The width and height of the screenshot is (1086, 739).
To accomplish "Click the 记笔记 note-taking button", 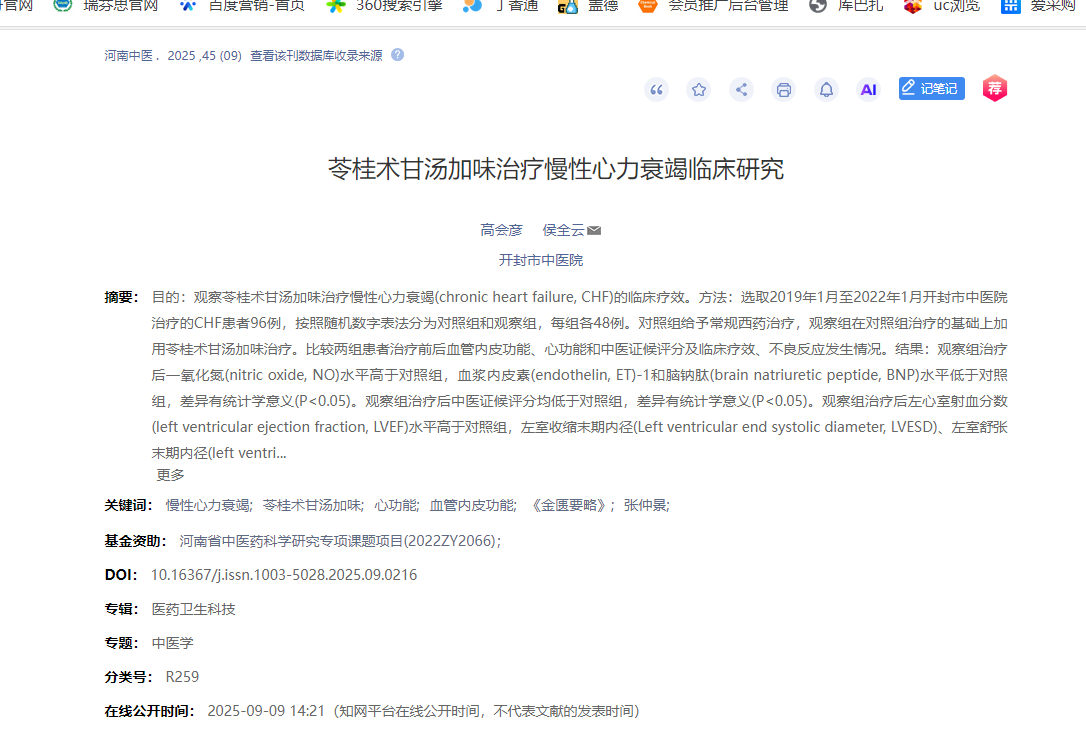I will pos(931,88).
